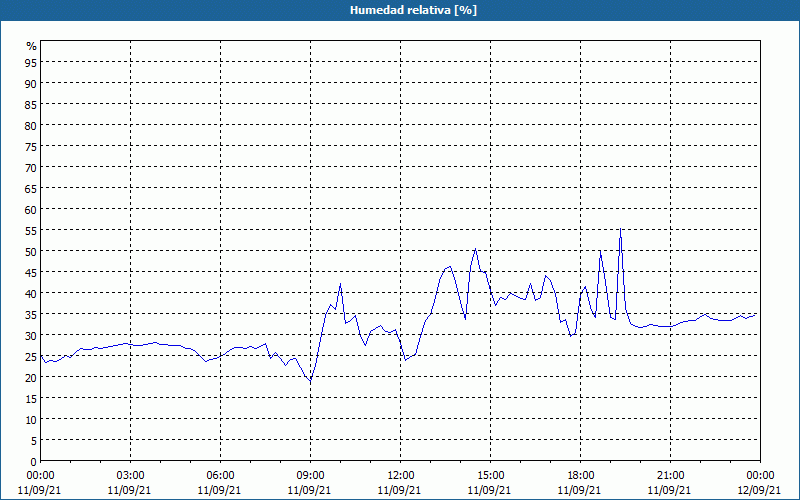Click the 5 y-axis label
The height and width of the screenshot is (500, 800).
pos(34,441)
